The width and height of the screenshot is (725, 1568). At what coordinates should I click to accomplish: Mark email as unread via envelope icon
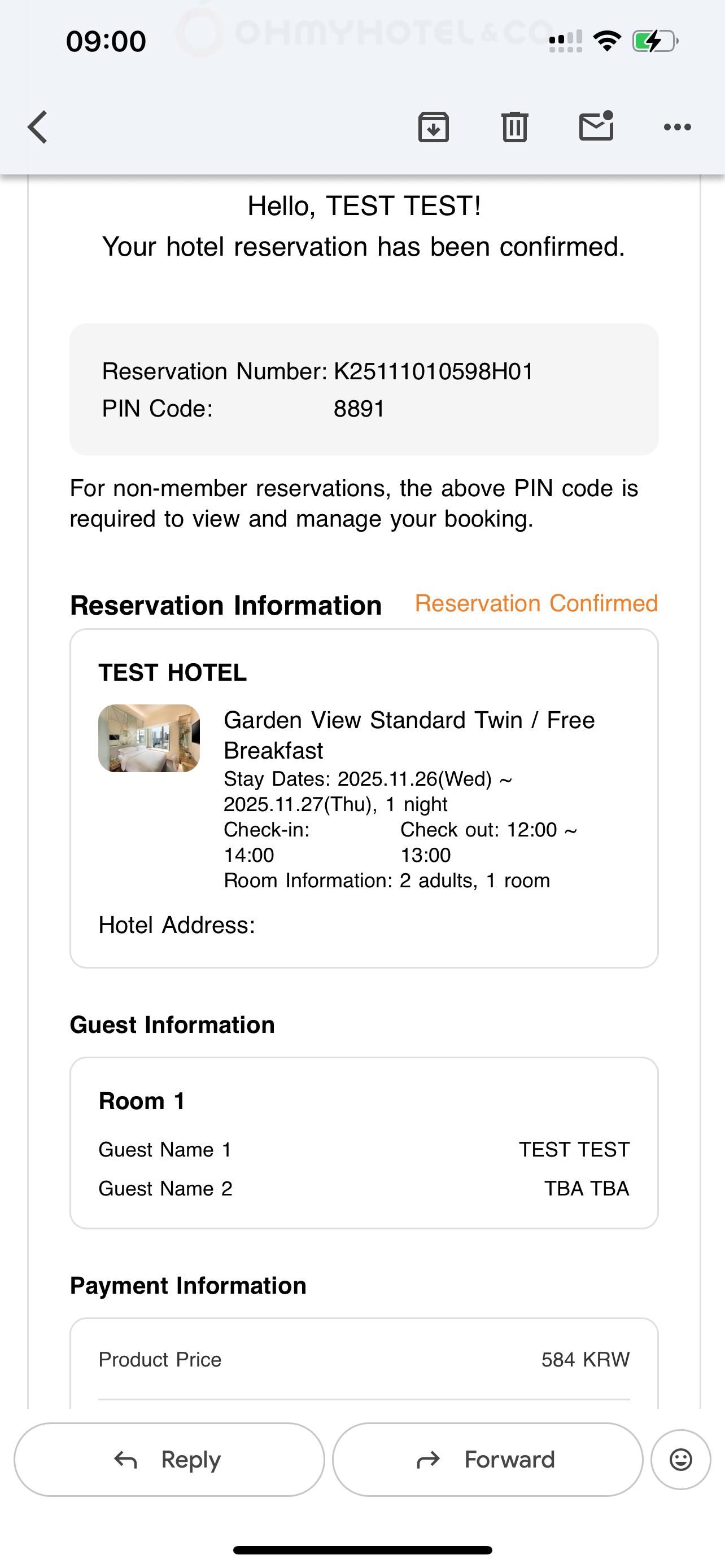coord(596,126)
